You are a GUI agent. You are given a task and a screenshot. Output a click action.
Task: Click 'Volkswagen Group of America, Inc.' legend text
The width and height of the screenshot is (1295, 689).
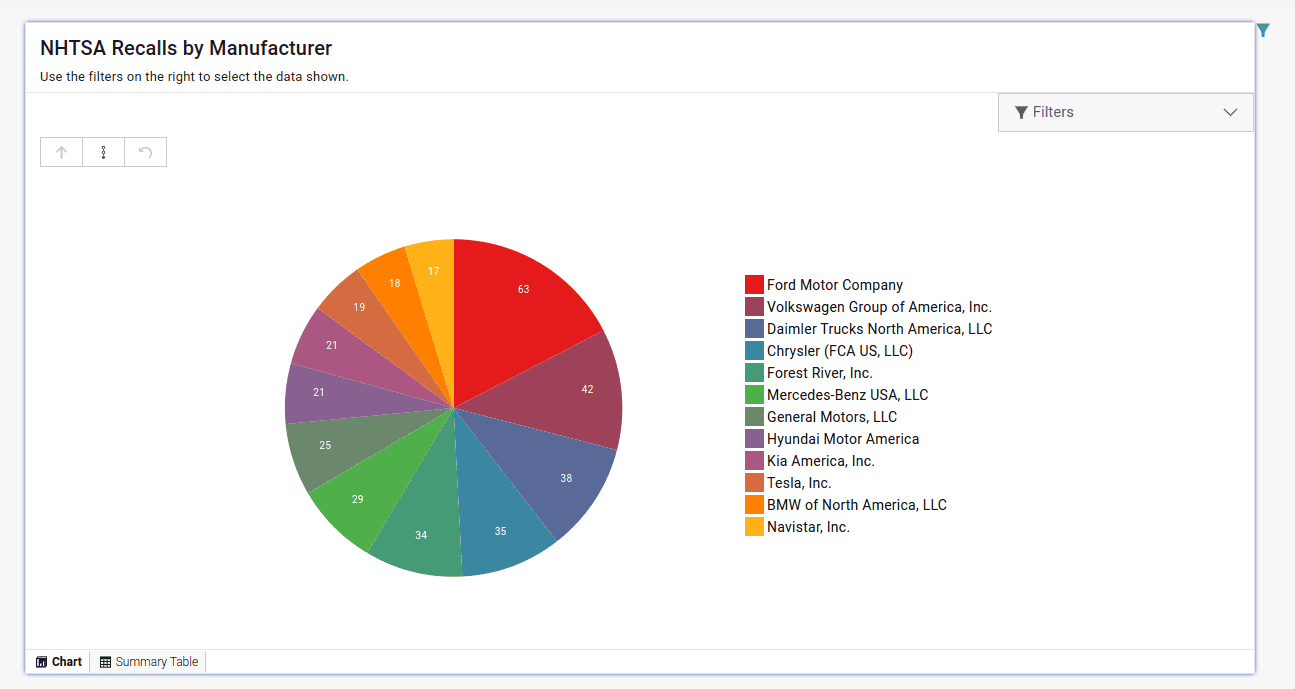click(879, 307)
